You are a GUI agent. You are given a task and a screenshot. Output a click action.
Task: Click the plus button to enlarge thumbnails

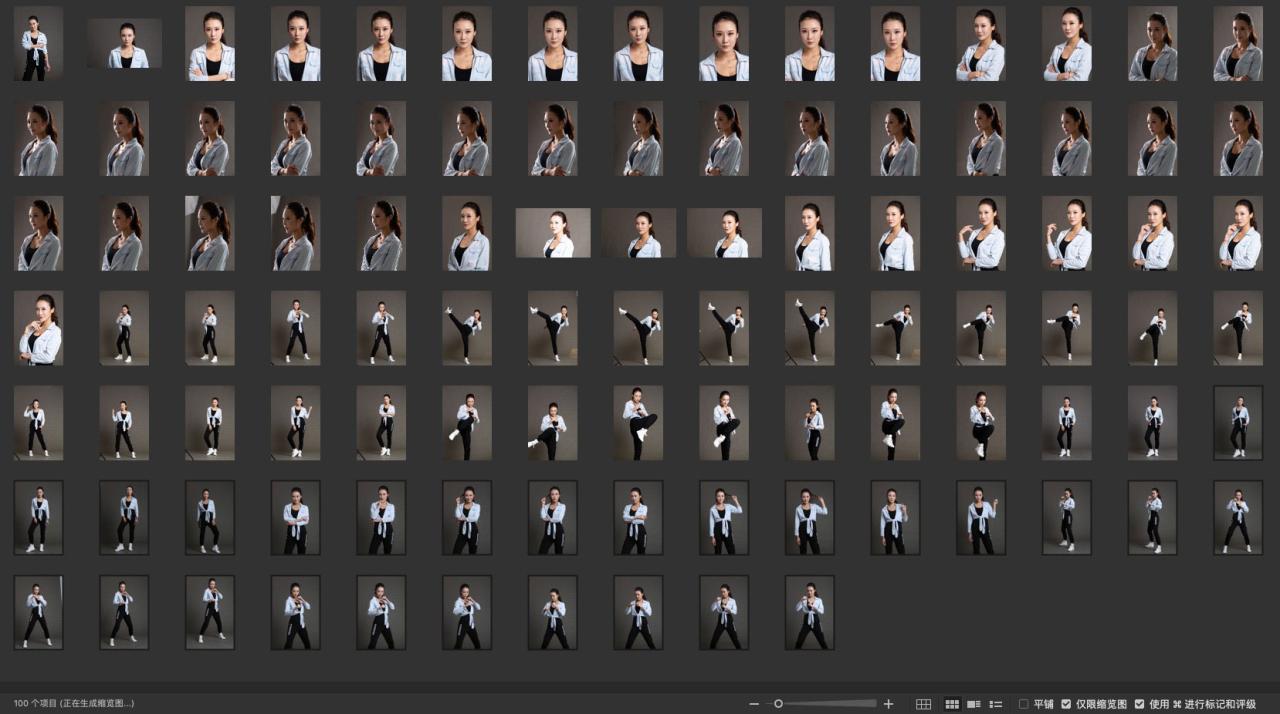pyautogui.click(x=888, y=704)
